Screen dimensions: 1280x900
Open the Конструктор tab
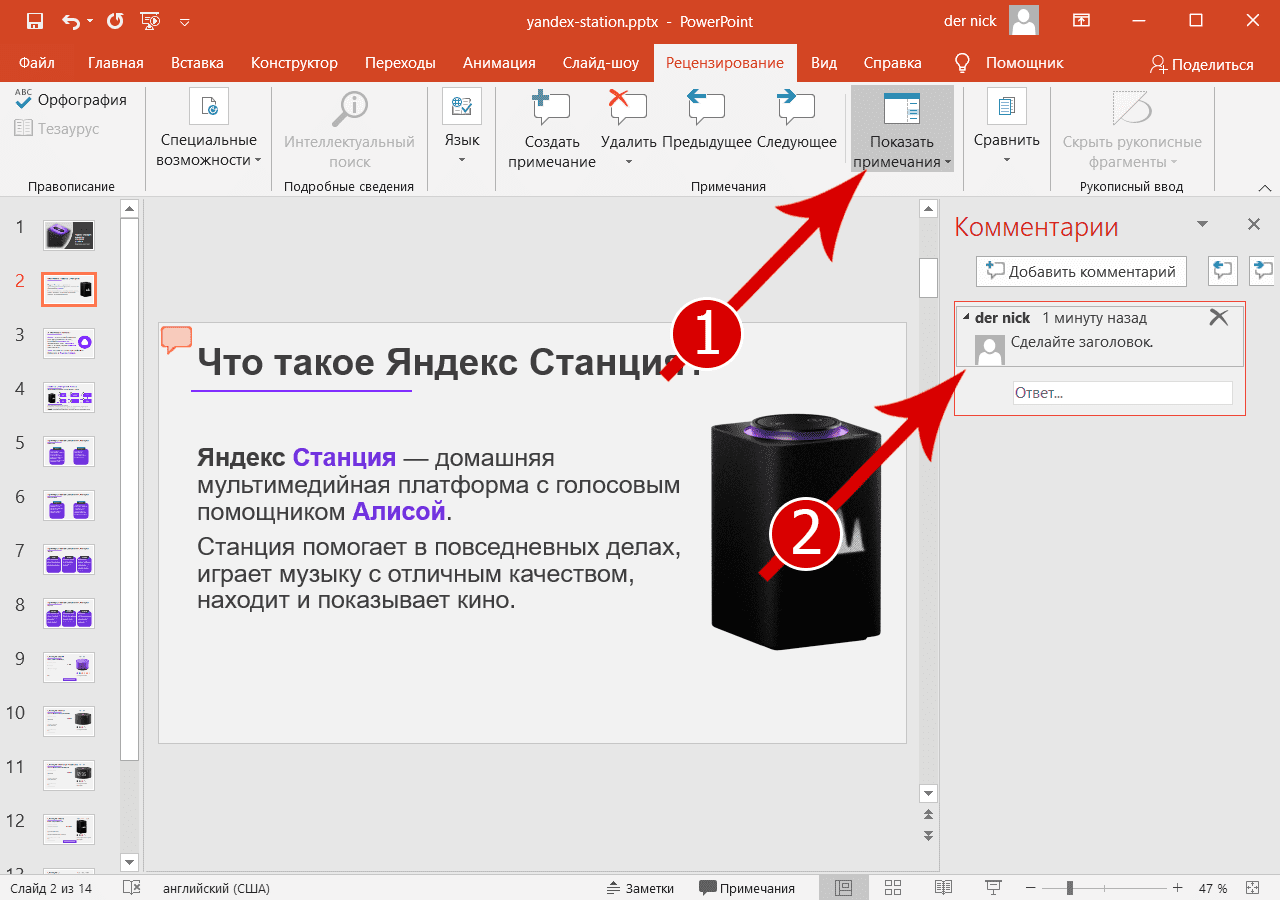294,63
